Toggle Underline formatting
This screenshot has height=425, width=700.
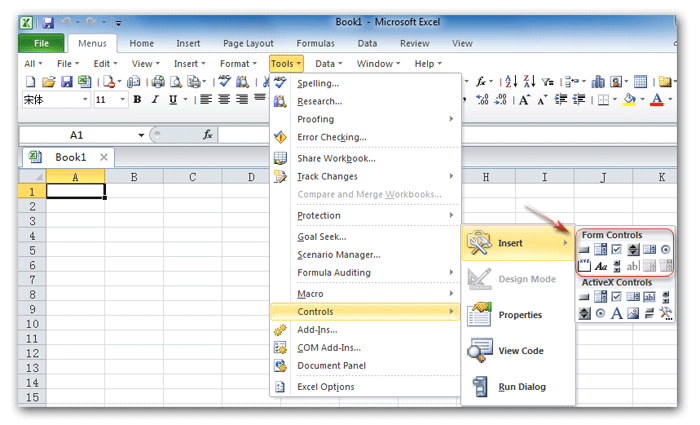[173, 100]
